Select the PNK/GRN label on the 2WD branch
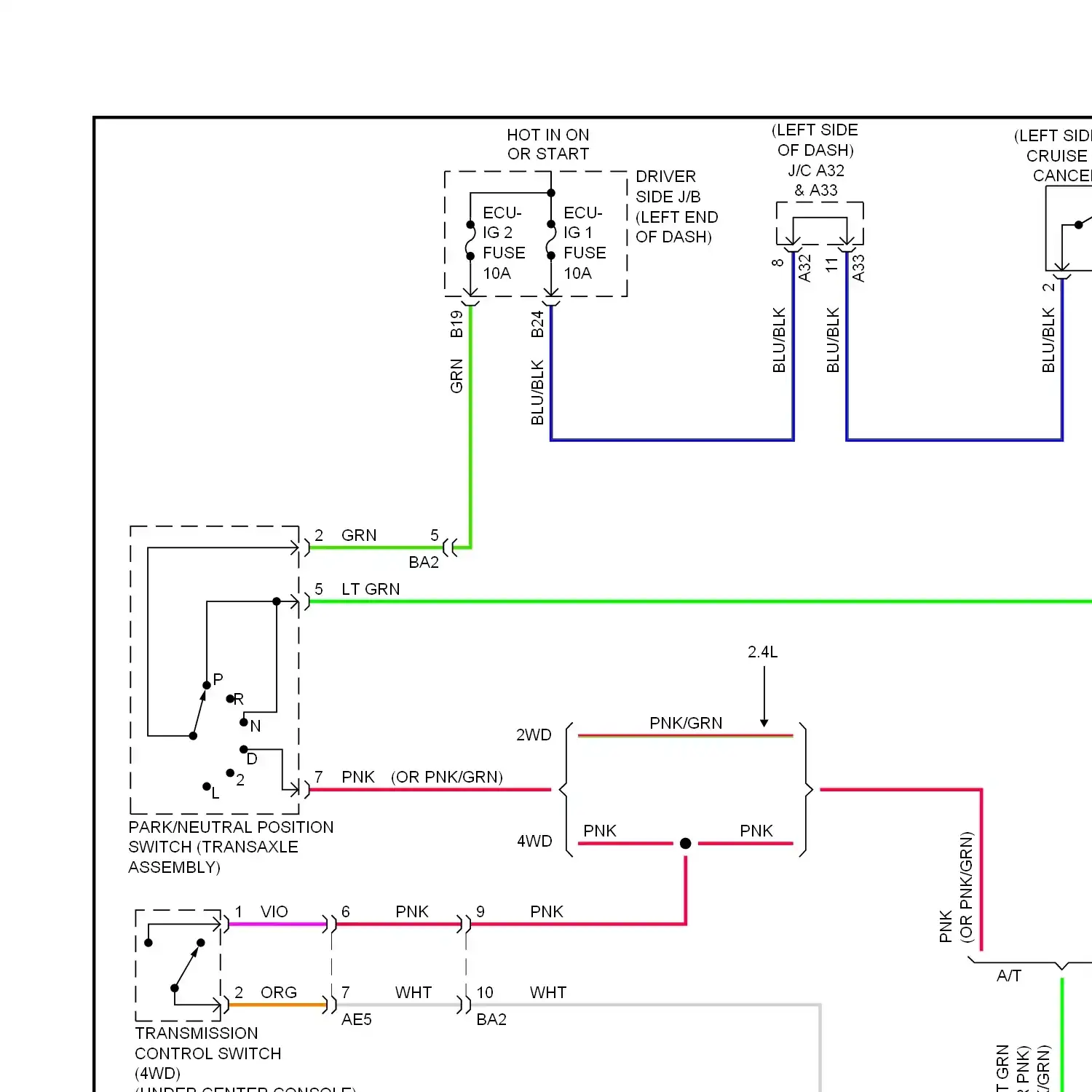 (x=686, y=723)
